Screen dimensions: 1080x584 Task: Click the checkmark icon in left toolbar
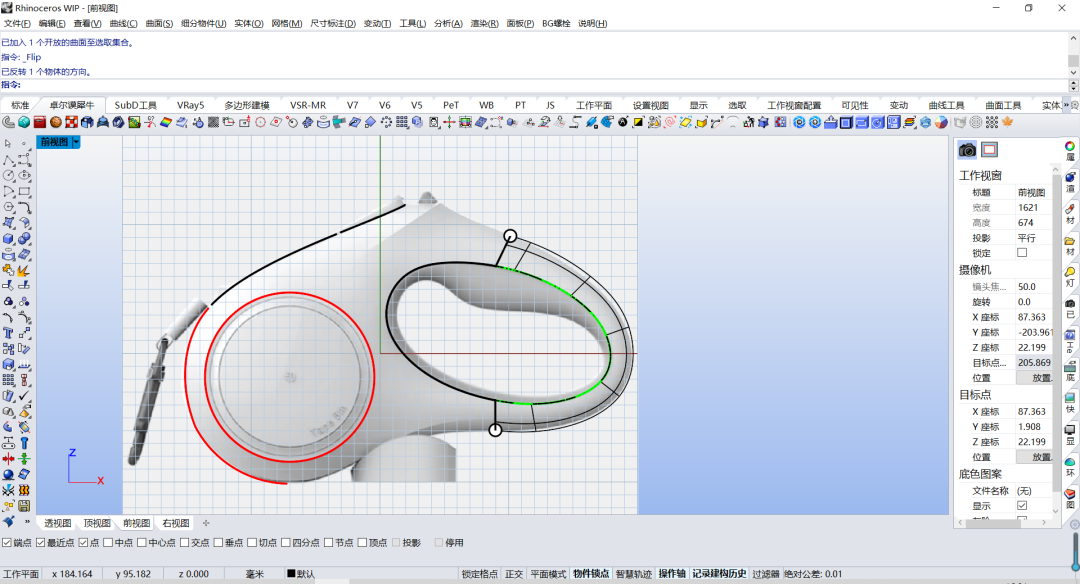24,395
